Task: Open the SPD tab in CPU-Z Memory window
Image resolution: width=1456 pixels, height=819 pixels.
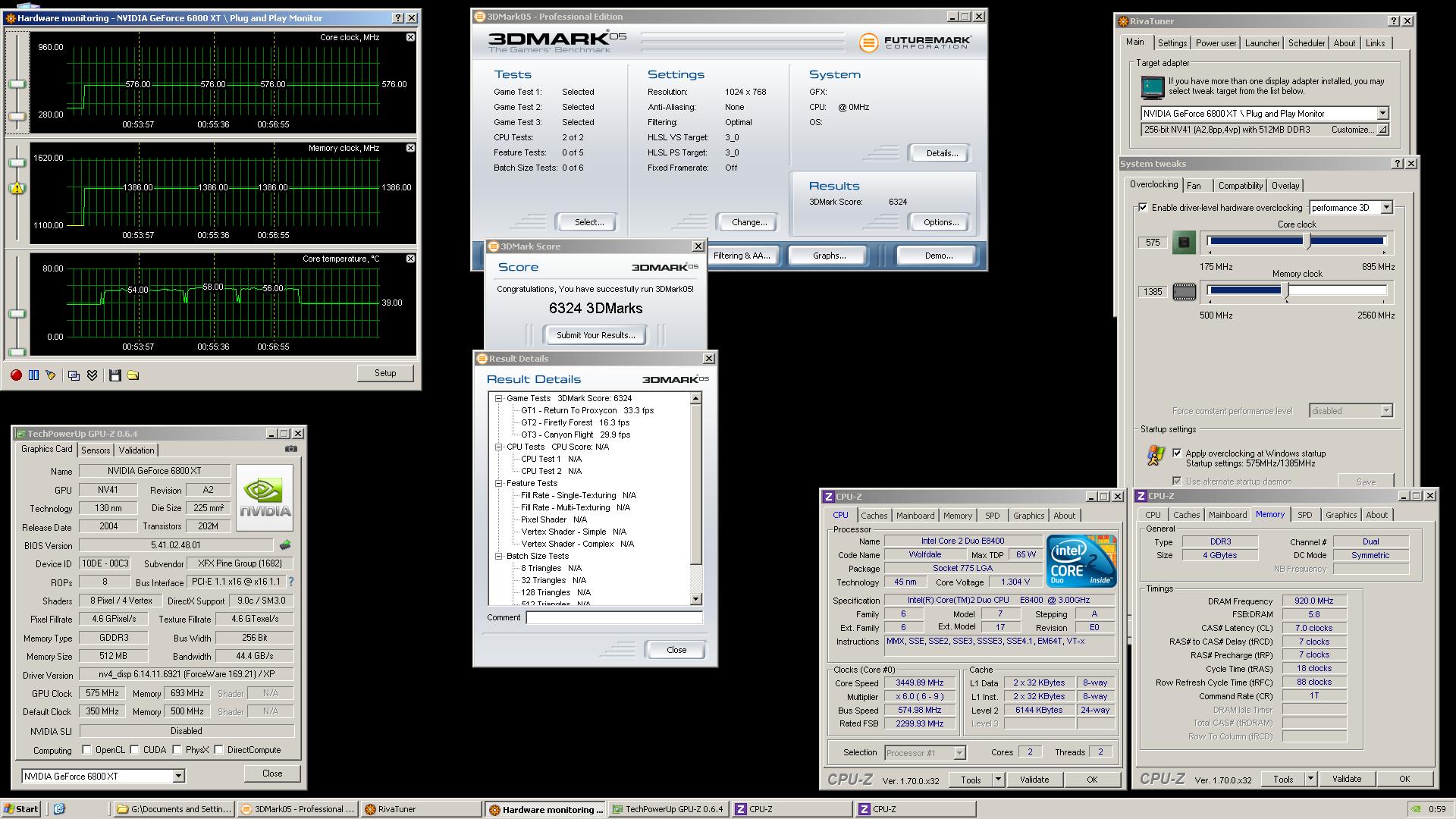Action: click(1304, 515)
